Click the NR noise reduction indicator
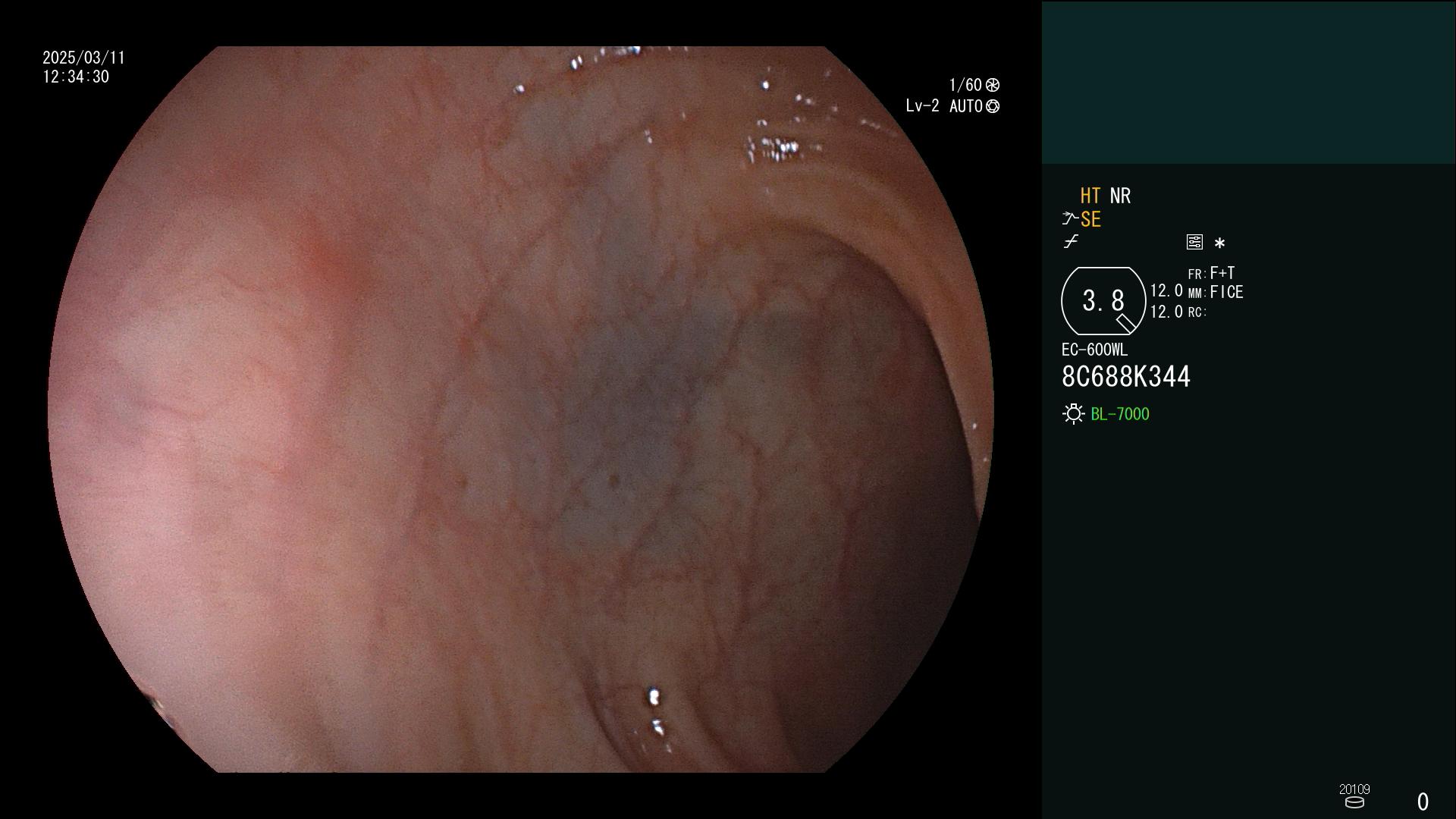 (1120, 196)
